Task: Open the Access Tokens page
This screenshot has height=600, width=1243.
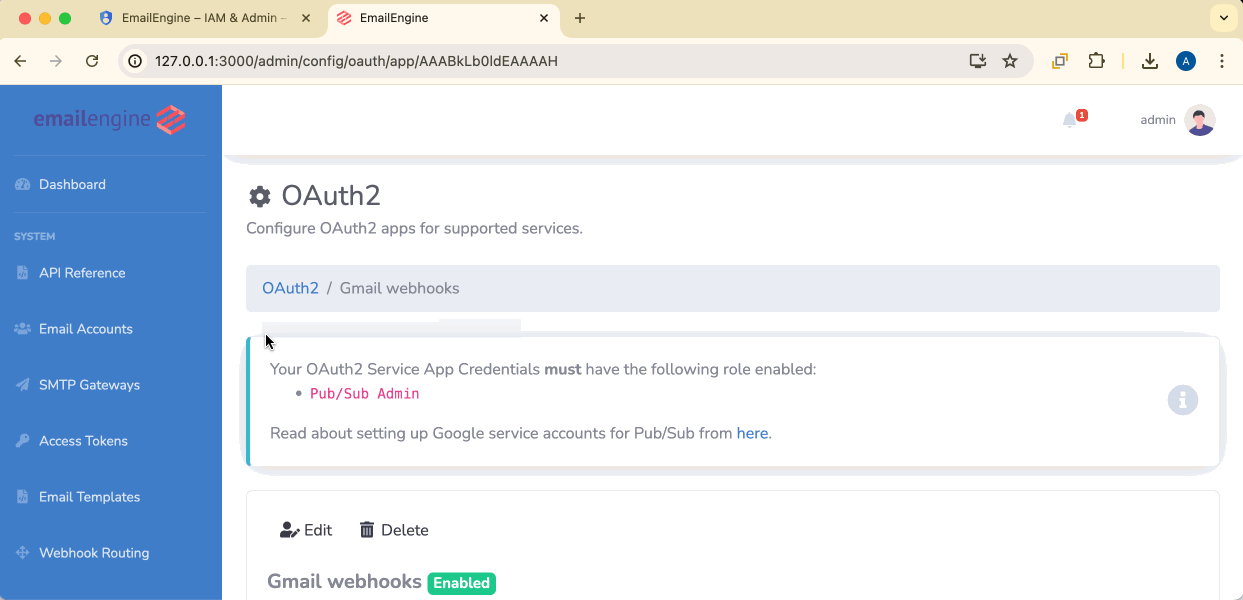Action: (x=83, y=440)
